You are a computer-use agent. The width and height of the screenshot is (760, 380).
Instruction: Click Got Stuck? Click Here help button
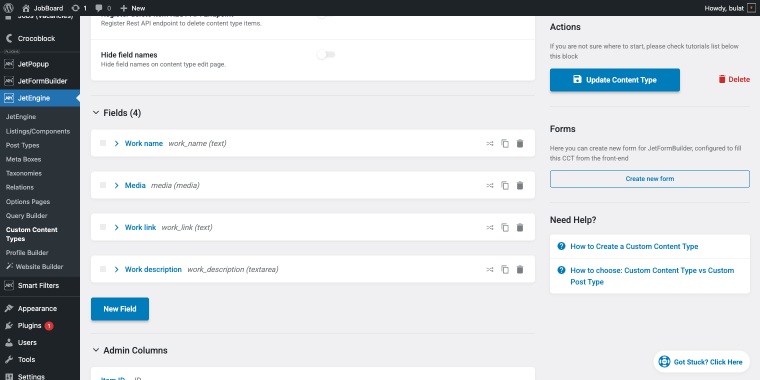click(701, 362)
